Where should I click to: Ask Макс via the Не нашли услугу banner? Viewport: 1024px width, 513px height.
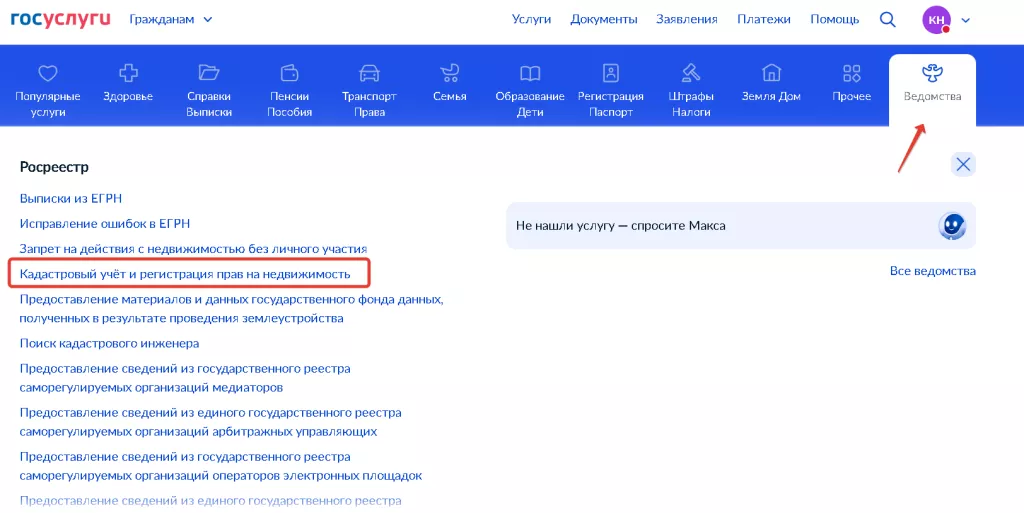point(741,226)
